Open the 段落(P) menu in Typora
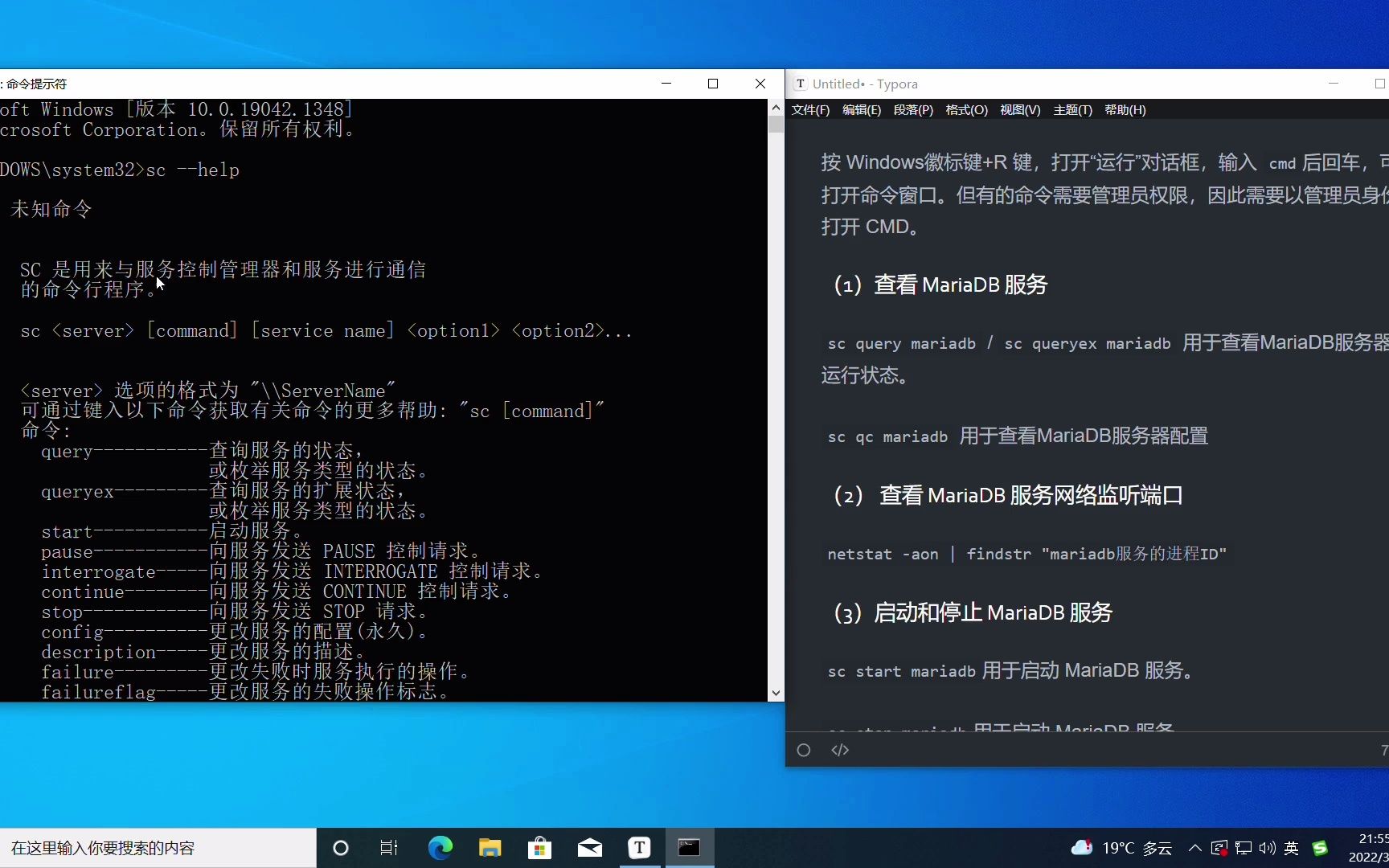This screenshot has height=868, width=1389. pyautogui.click(x=913, y=110)
